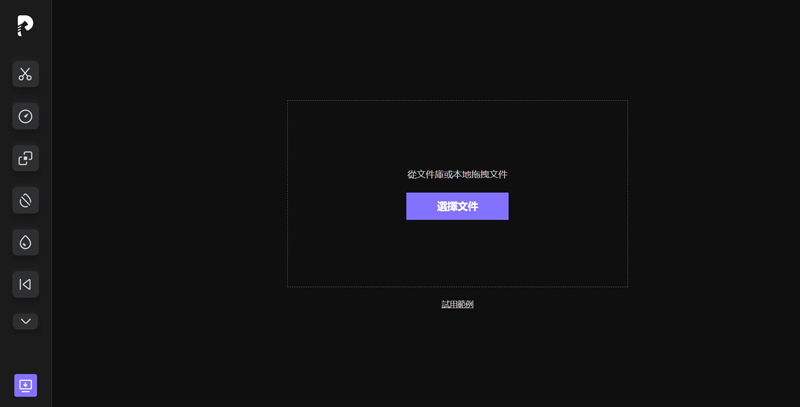The image size is (800, 407).
Task: Click the P logo in the sidebar
Action: tap(25, 26)
